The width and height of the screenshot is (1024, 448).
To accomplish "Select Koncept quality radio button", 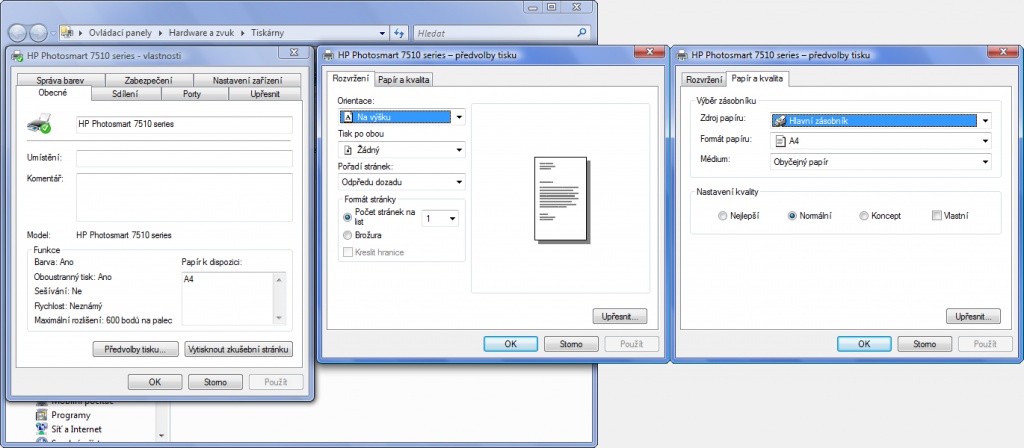I will pos(863,216).
